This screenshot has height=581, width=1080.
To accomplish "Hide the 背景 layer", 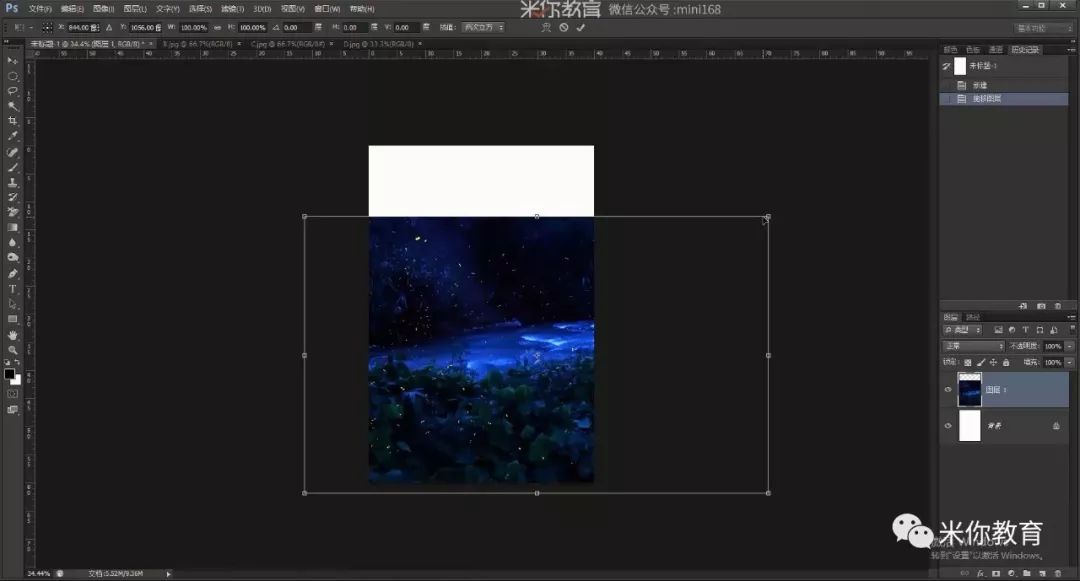I will tap(948, 425).
